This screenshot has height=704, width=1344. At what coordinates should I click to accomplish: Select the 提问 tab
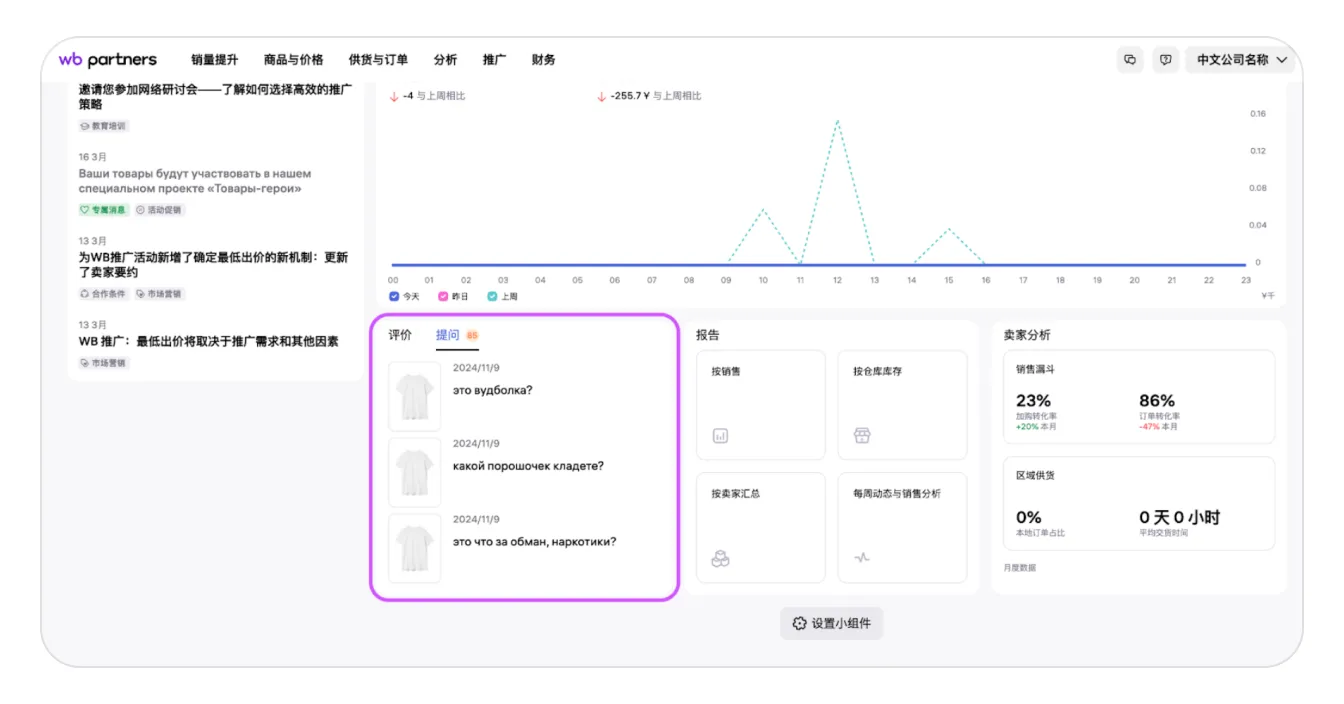coord(447,335)
